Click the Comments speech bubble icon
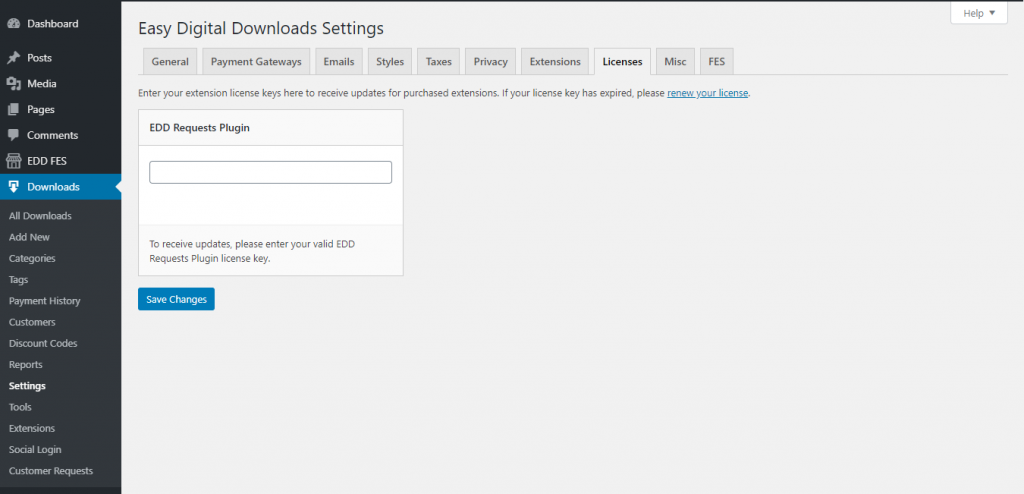Viewport: 1024px width, 494px height. coord(13,135)
